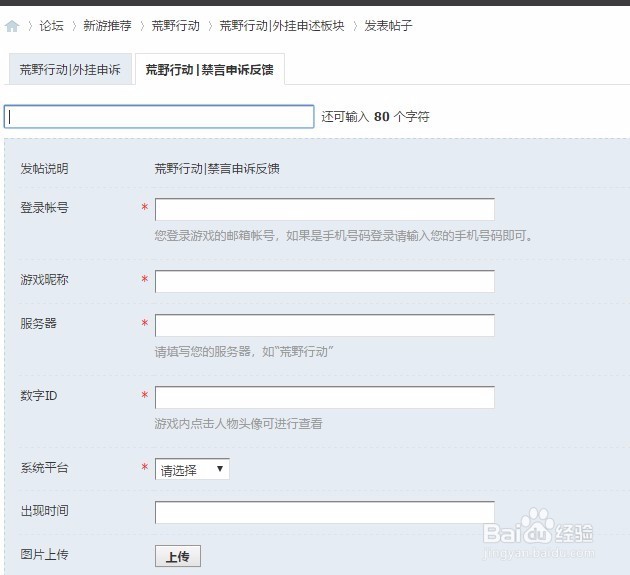
Task: Click the 数字ID input field
Action: pyautogui.click(x=325, y=397)
